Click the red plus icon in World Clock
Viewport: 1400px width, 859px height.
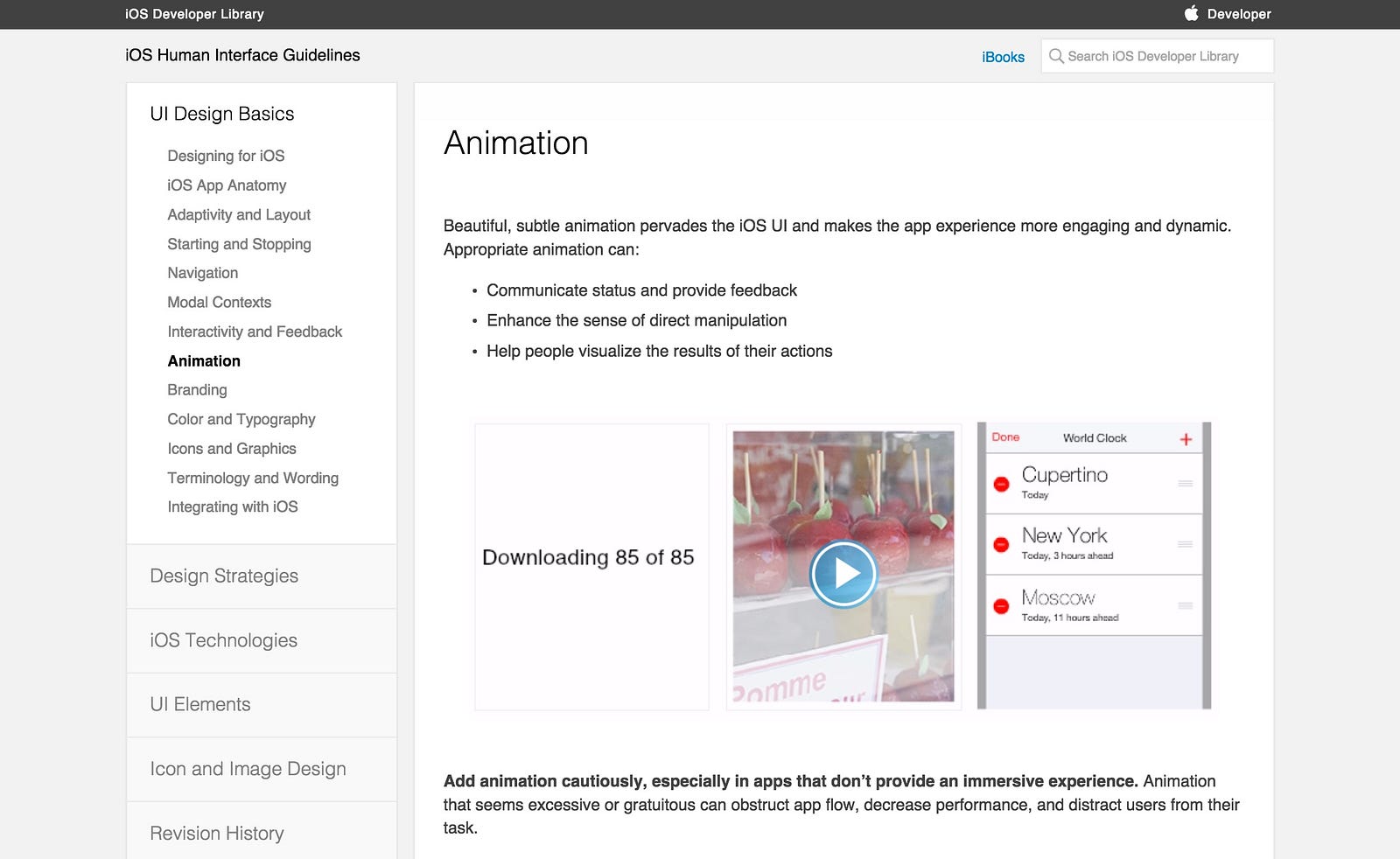pyautogui.click(x=1186, y=439)
